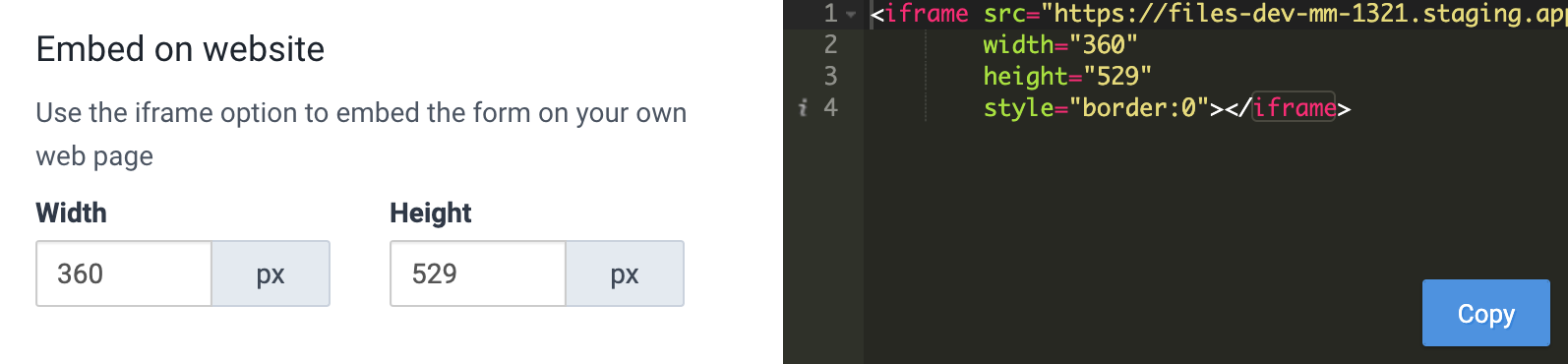Select line number 2 in gutter

coord(830,44)
